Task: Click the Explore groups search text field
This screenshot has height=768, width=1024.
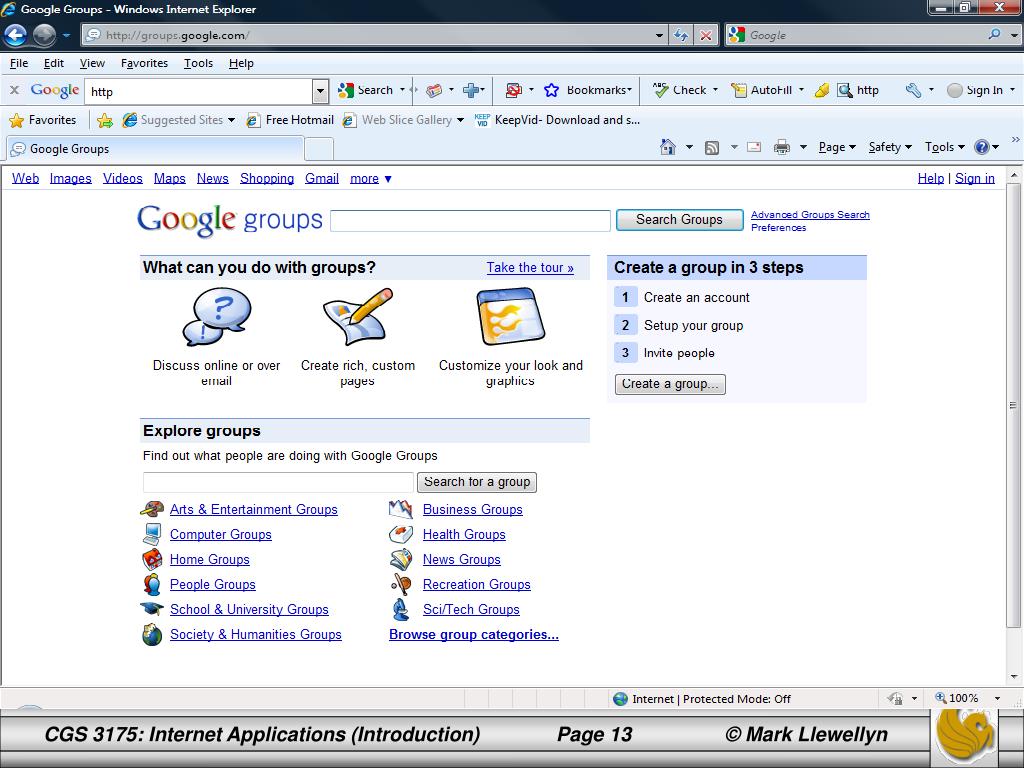Action: (x=278, y=482)
